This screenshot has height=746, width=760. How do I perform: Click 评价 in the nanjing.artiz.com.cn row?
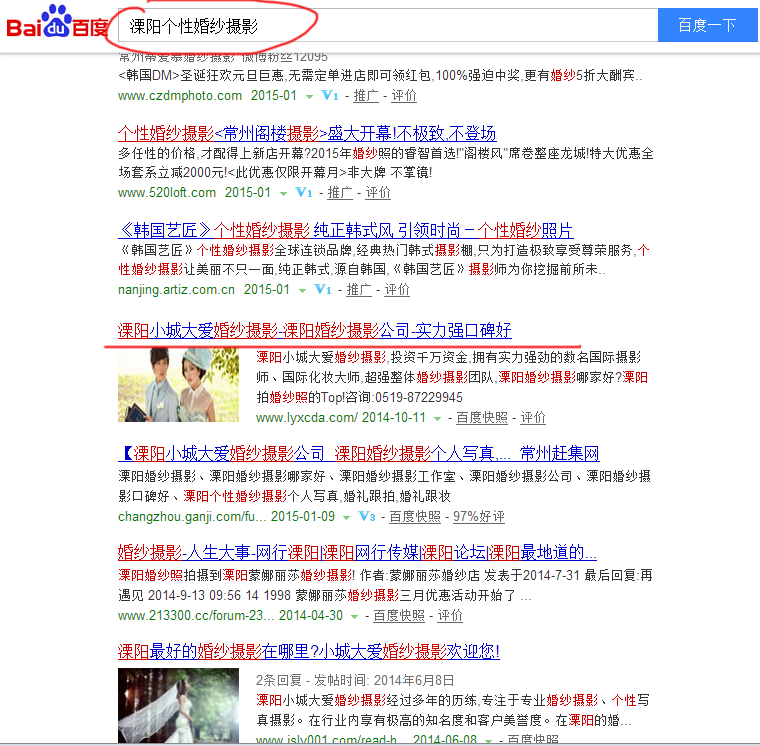396,289
